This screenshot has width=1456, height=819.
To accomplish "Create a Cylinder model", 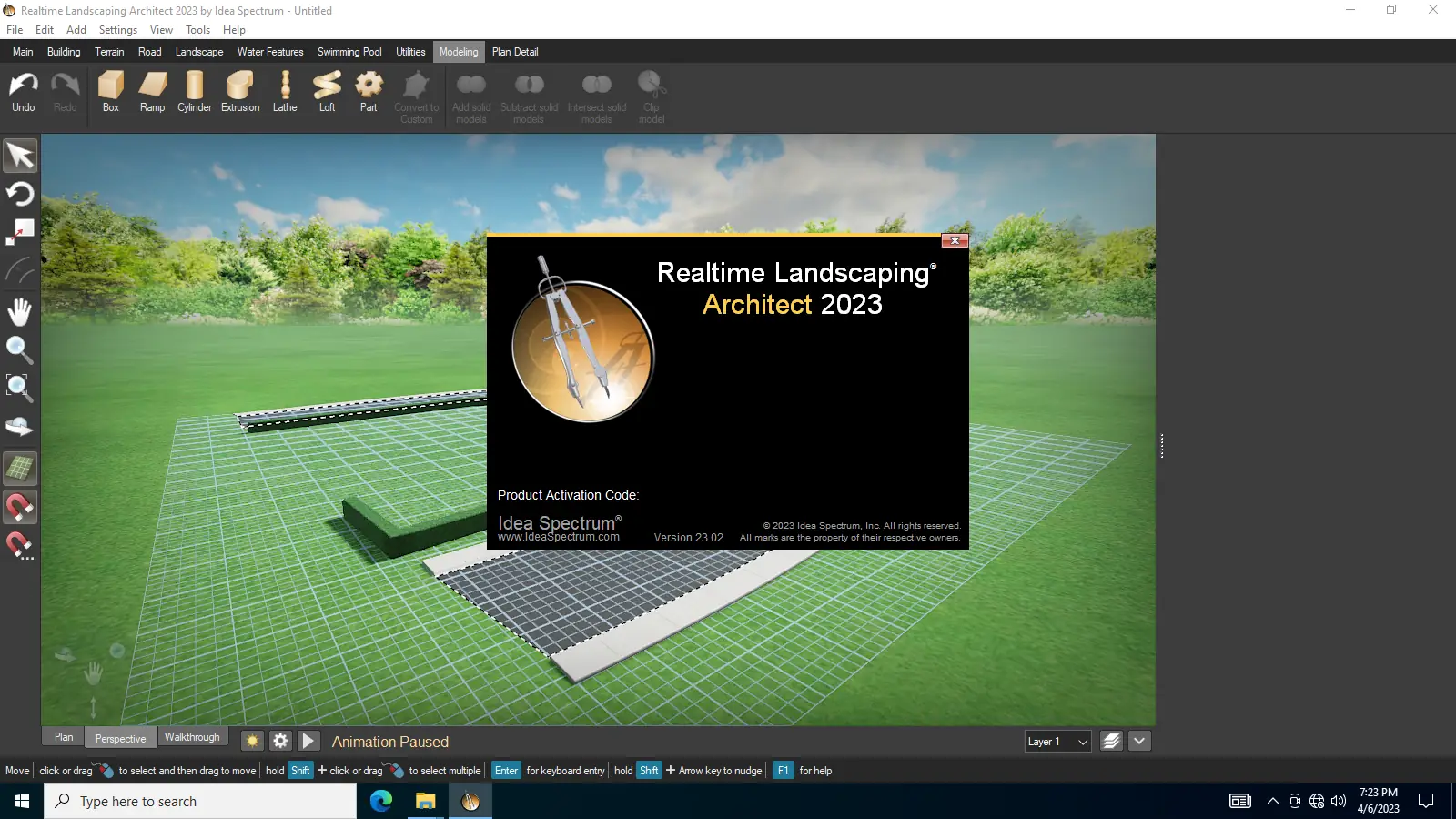I will pos(195,93).
